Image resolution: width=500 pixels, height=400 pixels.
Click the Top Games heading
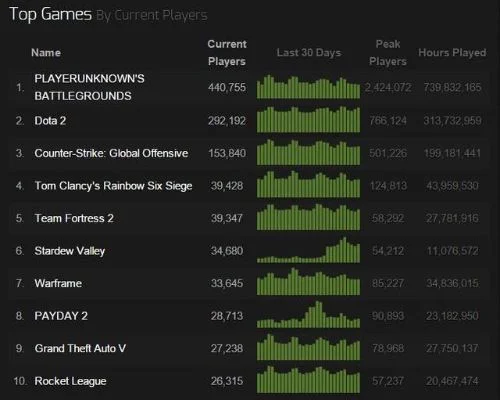point(50,14)
